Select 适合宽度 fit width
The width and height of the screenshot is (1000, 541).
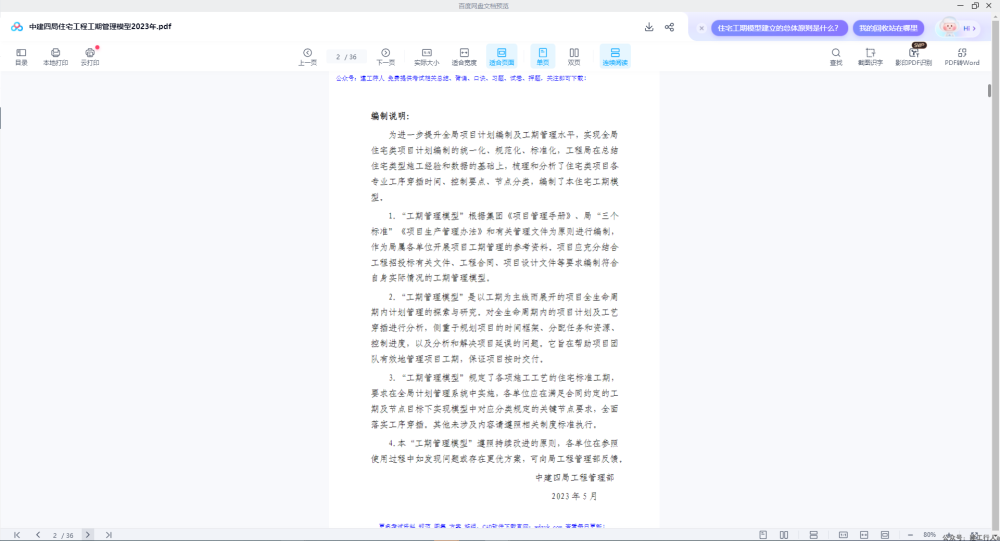pos(464,56)
